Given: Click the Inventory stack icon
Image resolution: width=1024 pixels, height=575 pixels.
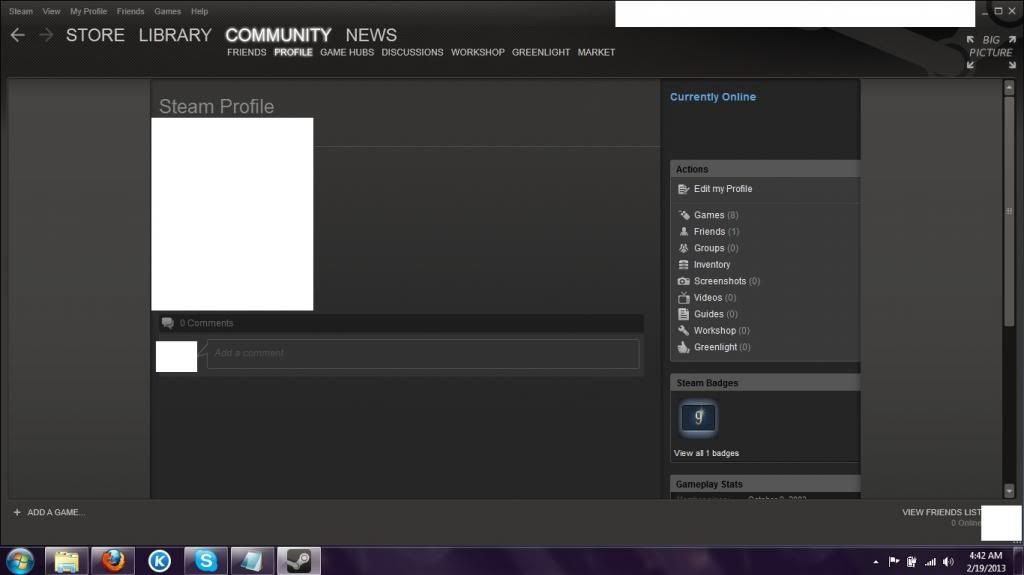Looking at the screenshot, I should pos(683,265).
